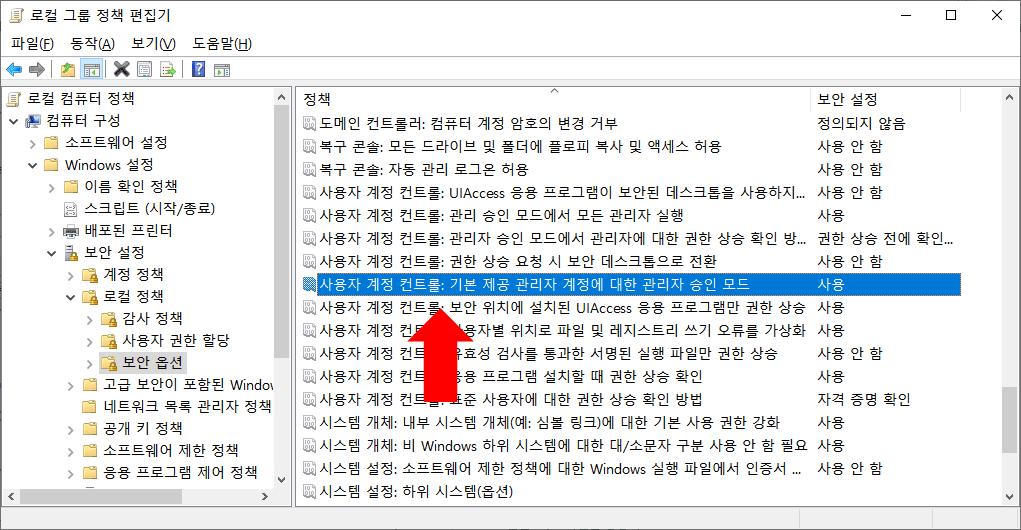This screenshot has width=1021, height=530.
Task: Select the 스크립트 (시작/종료) tree item
Action: [x=149, y=208]
